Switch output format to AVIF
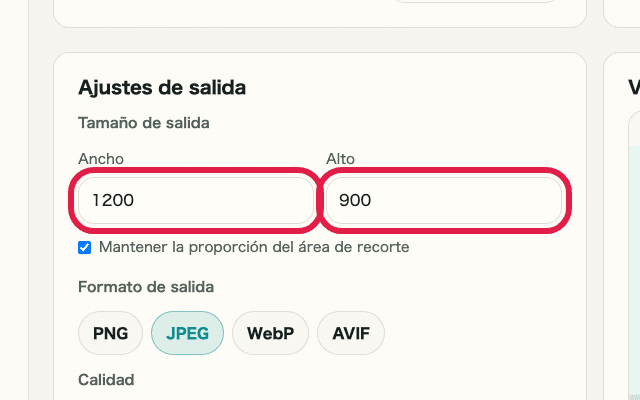This screenshot has height=400, width=640. tap(350, 334)
